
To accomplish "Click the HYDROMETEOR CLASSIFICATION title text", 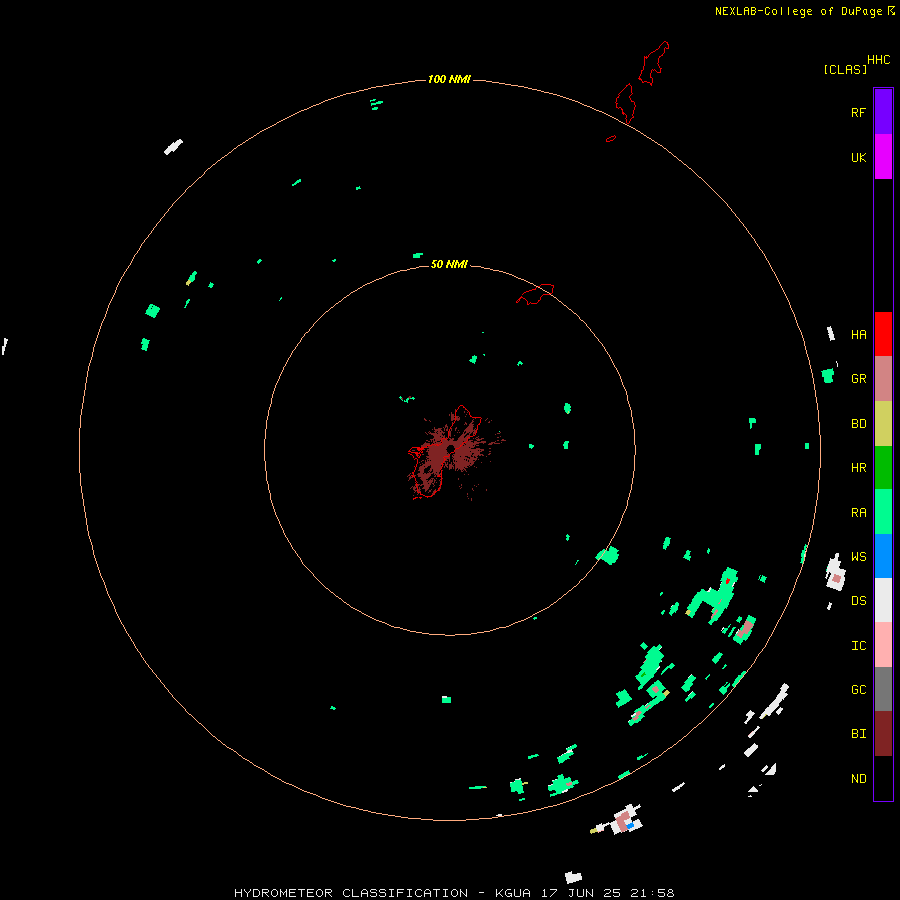I will point(351,893).
